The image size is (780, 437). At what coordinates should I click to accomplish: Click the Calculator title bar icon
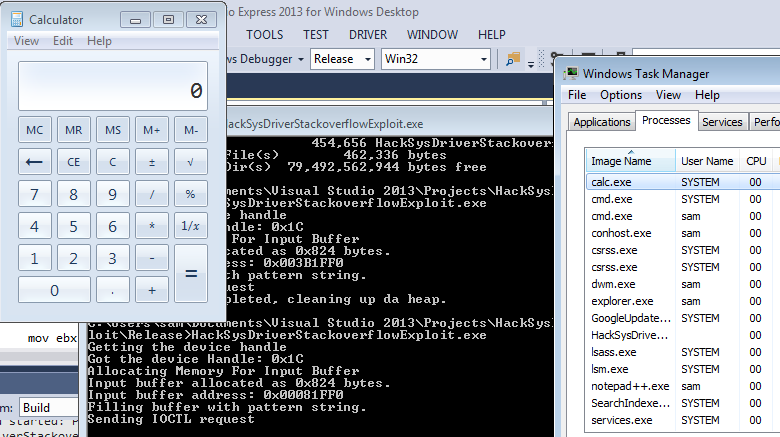pyautogui.click(x=17, y=19)
